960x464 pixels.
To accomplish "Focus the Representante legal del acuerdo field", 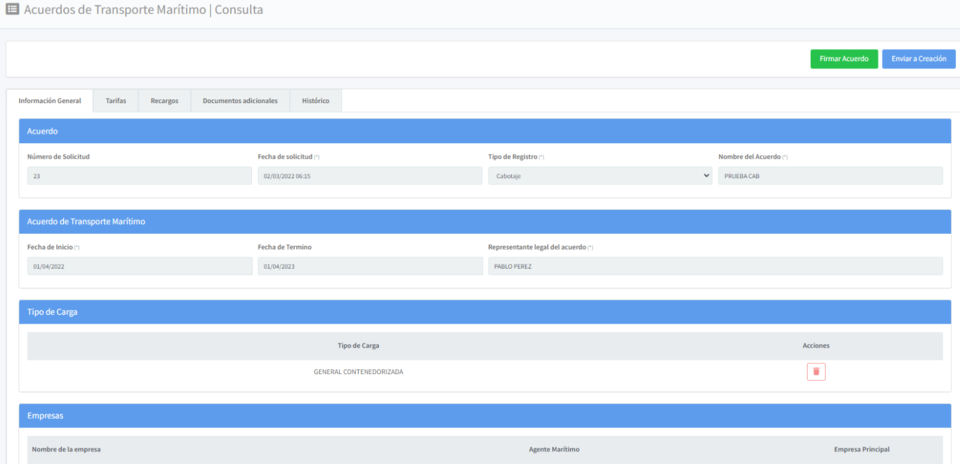I will (x=715, y=267).
